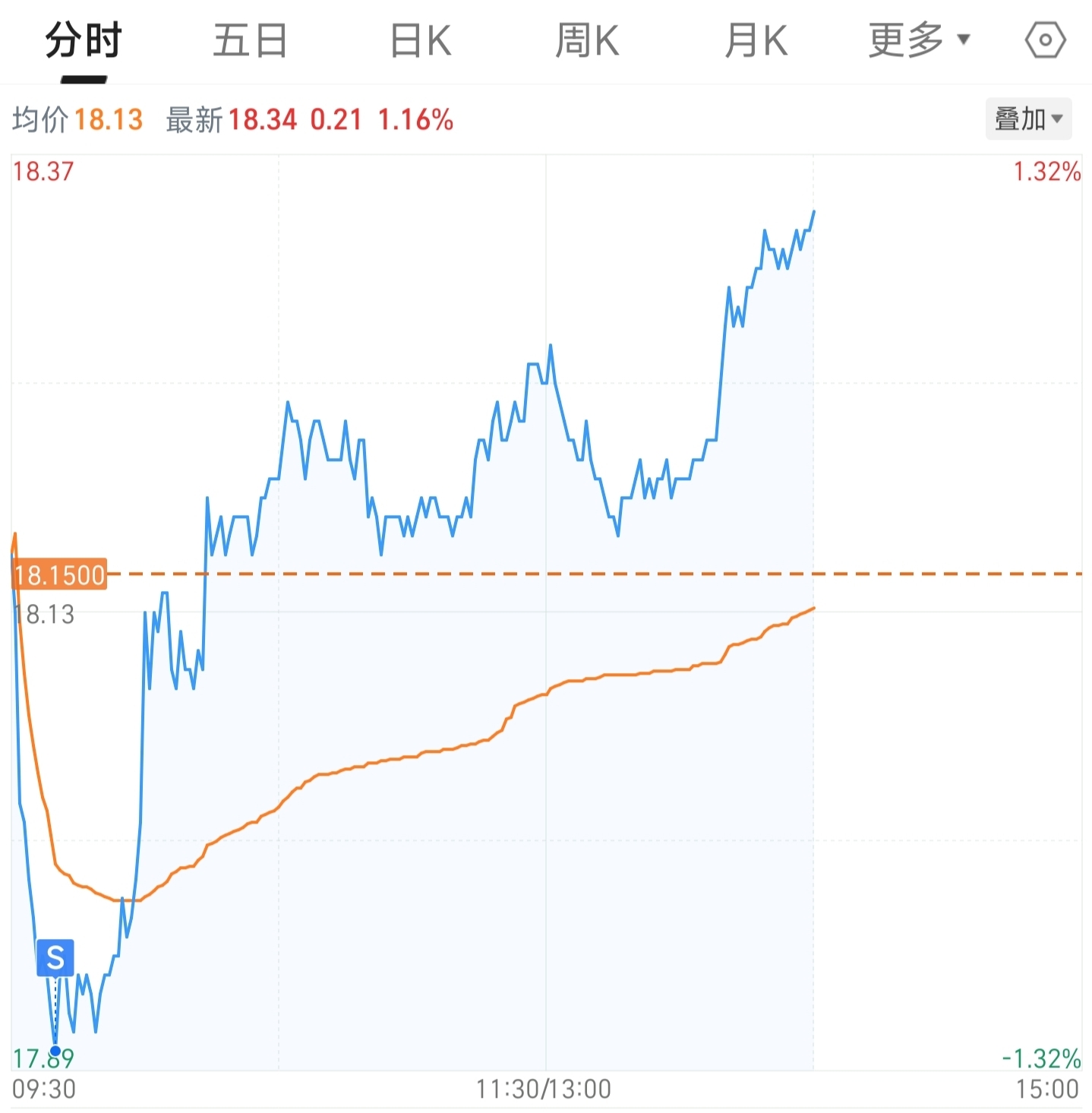Click the 09:30 opening time label

(x=44, y=1089)
